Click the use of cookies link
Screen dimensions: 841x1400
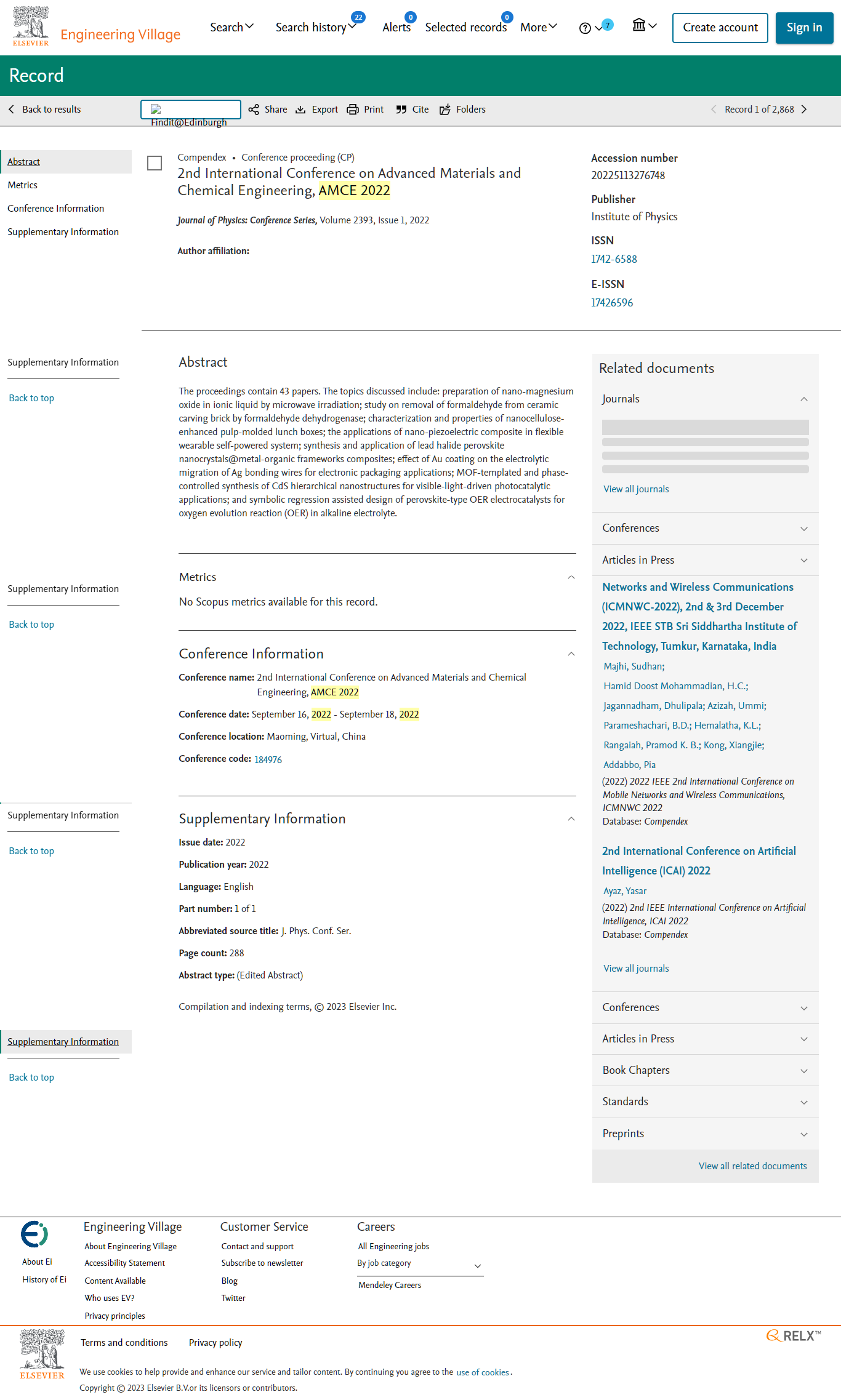[x=482, y=1372]
